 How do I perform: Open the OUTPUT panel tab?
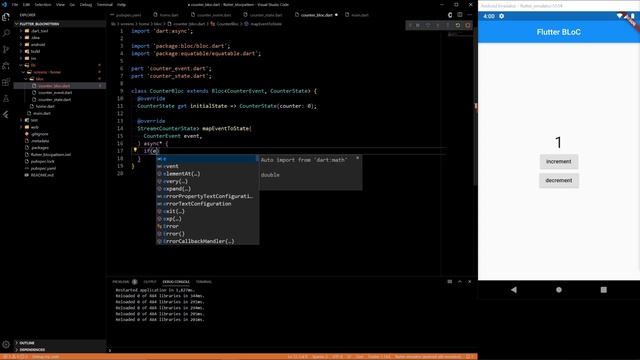[149, 282]
